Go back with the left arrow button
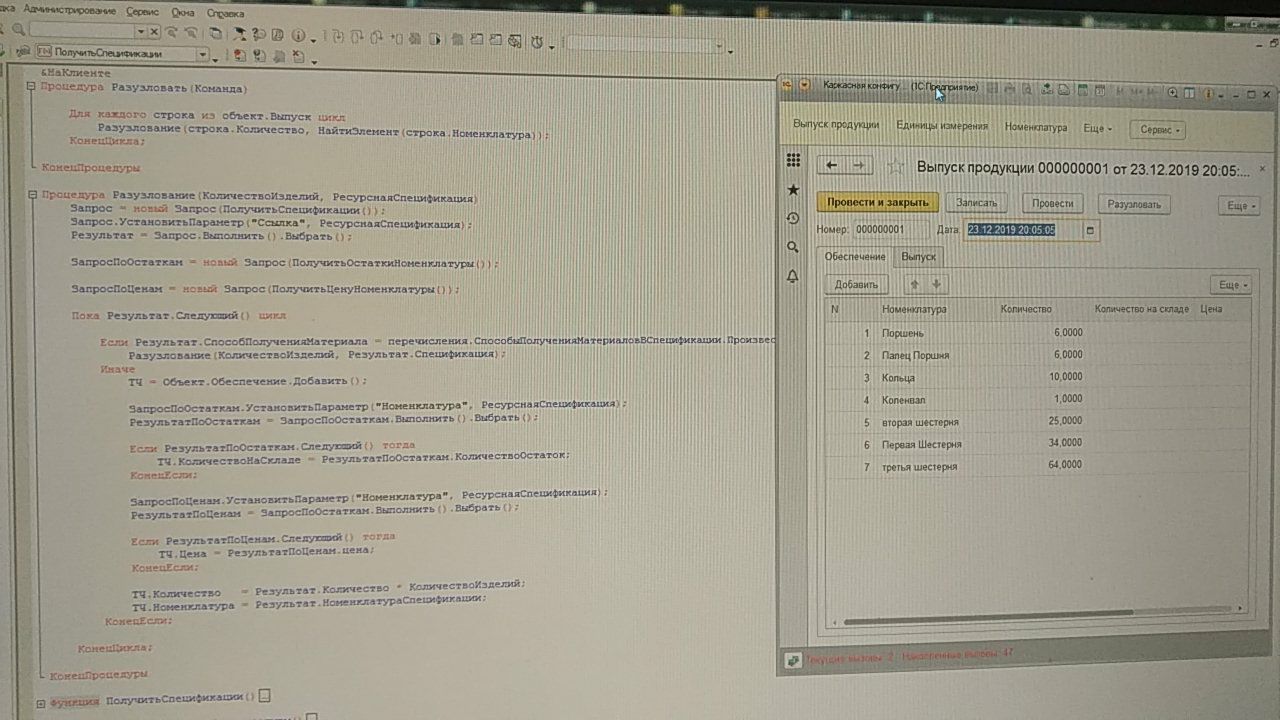 pos(832,165)
